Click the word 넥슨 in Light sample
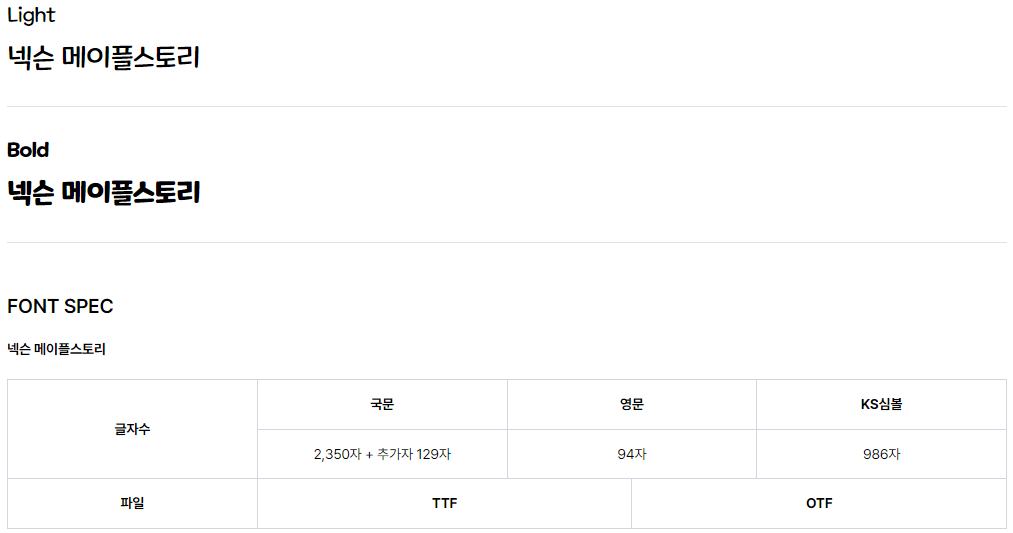The width and height of the screenshot is (1013, 533). tap(30, 57)
